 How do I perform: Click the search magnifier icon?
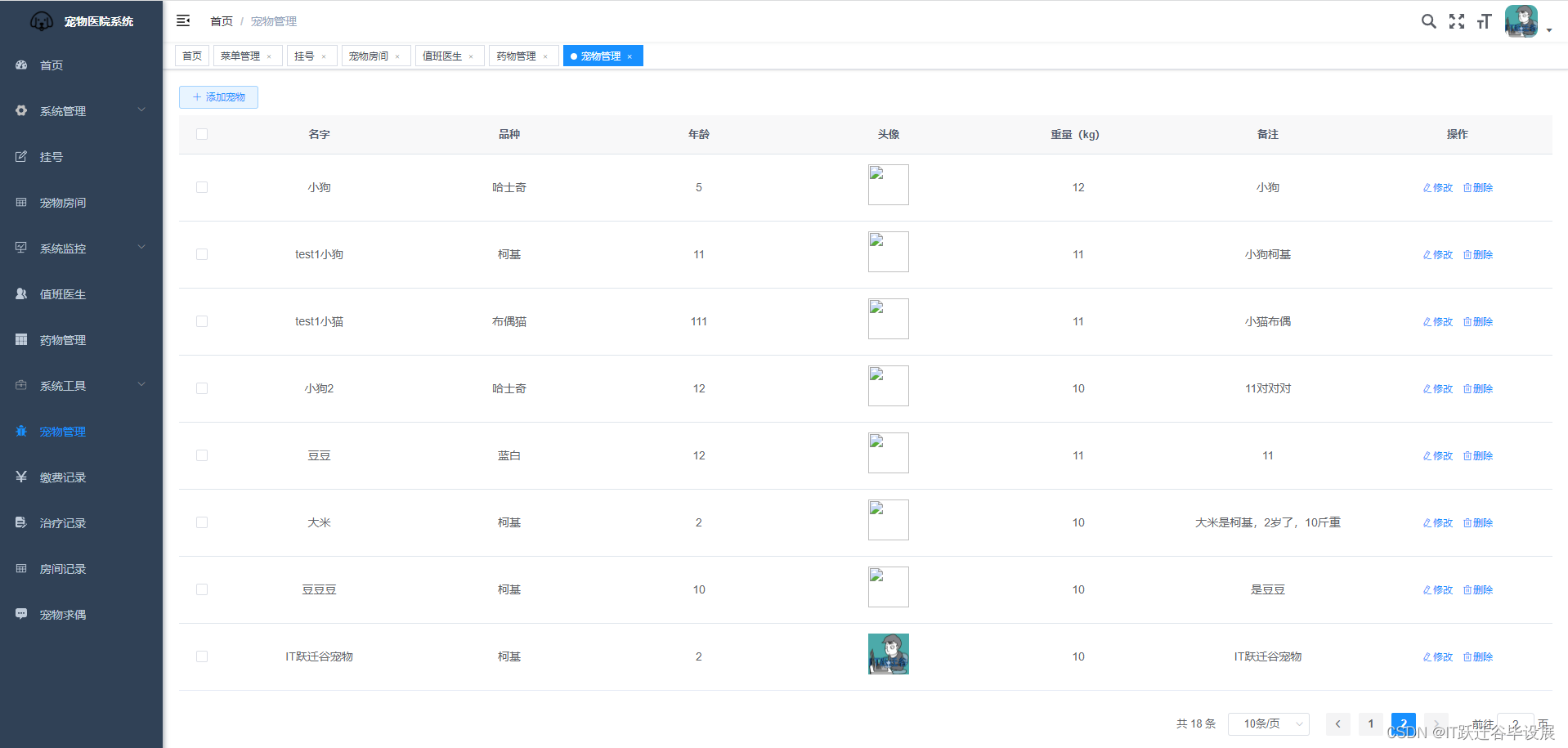coord(1428,21)
